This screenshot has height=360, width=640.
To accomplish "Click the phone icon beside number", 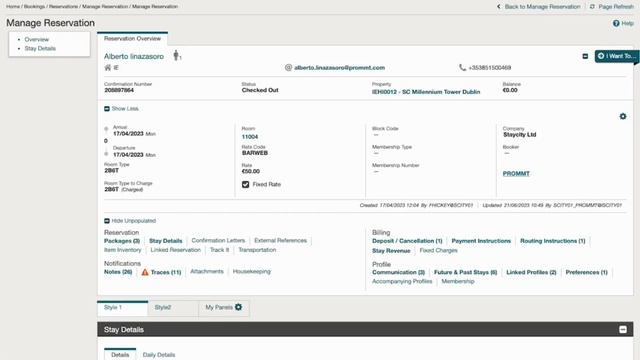I will pyautogui.click(x=462, y=67).
